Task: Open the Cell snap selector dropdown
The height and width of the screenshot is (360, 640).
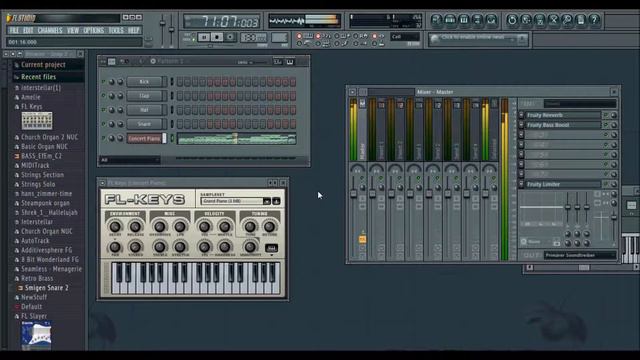Action: coord(405,37)
